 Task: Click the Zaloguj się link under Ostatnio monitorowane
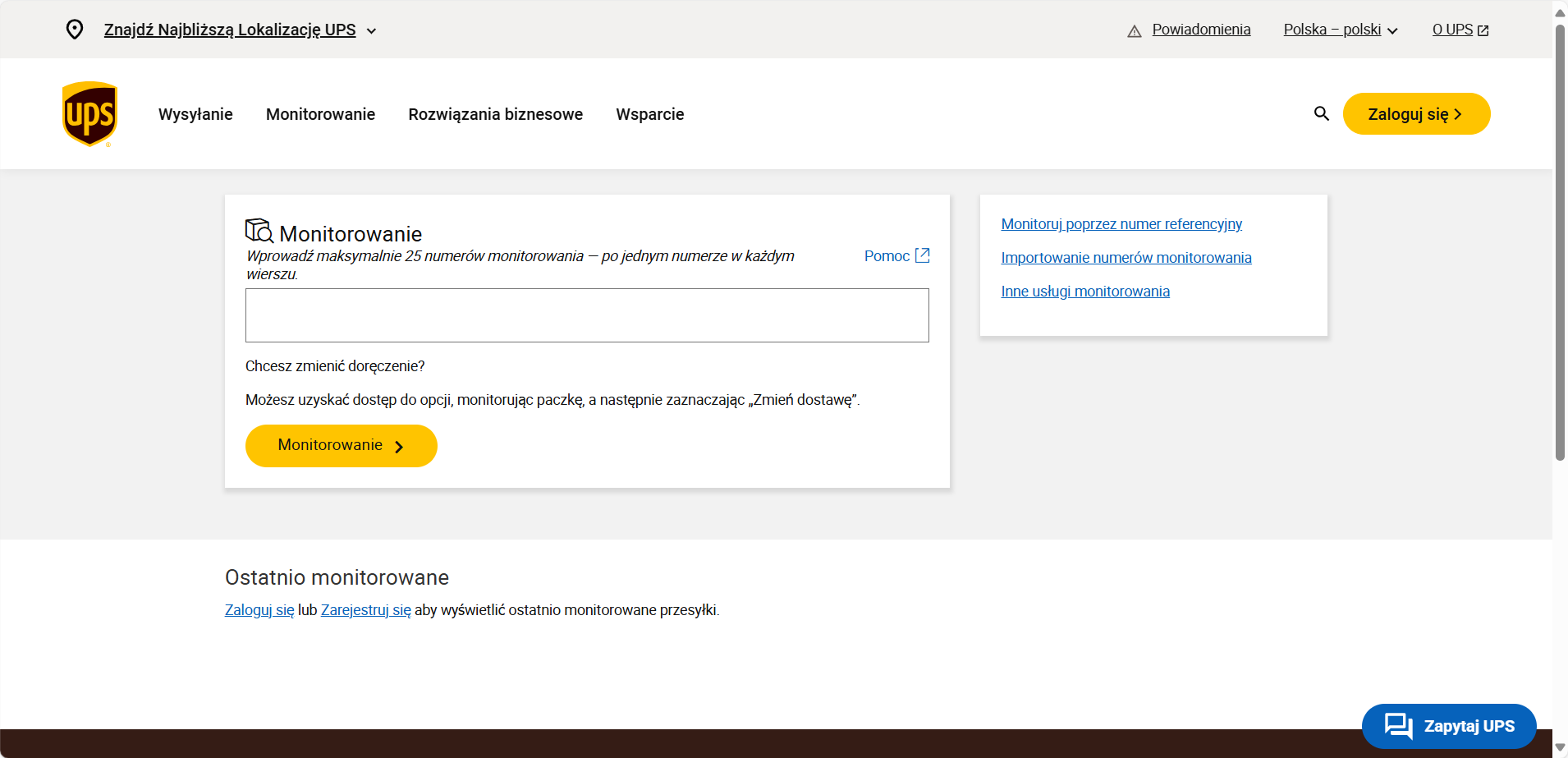coord(259,610)
